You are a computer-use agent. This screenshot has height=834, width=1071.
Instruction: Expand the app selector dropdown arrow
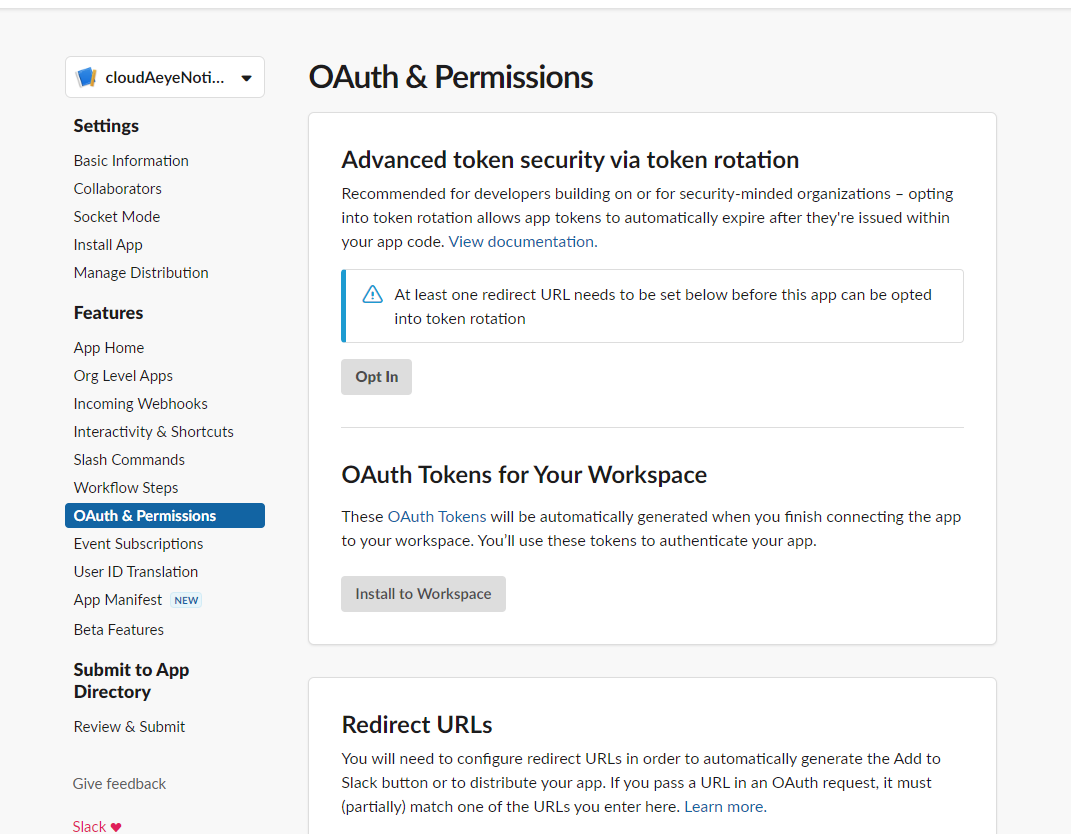click(x=247, y=78)
